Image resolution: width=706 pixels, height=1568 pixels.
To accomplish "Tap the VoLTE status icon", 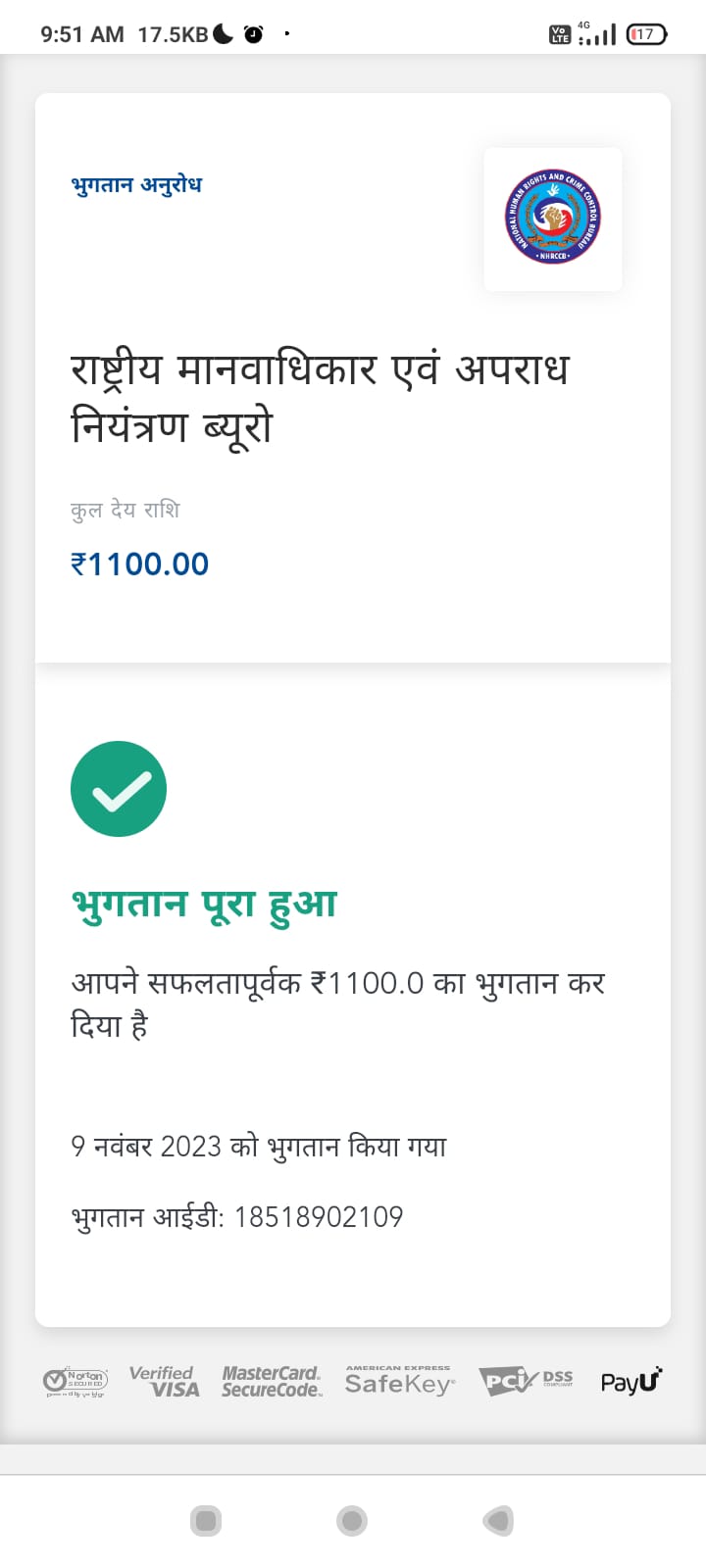I will point(559,35).
